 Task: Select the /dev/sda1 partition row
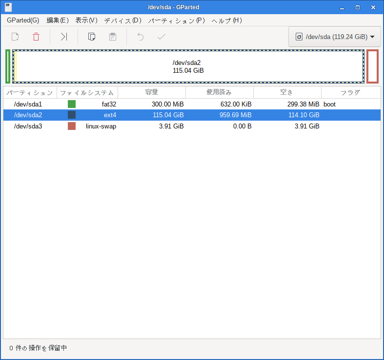point(192,104)
